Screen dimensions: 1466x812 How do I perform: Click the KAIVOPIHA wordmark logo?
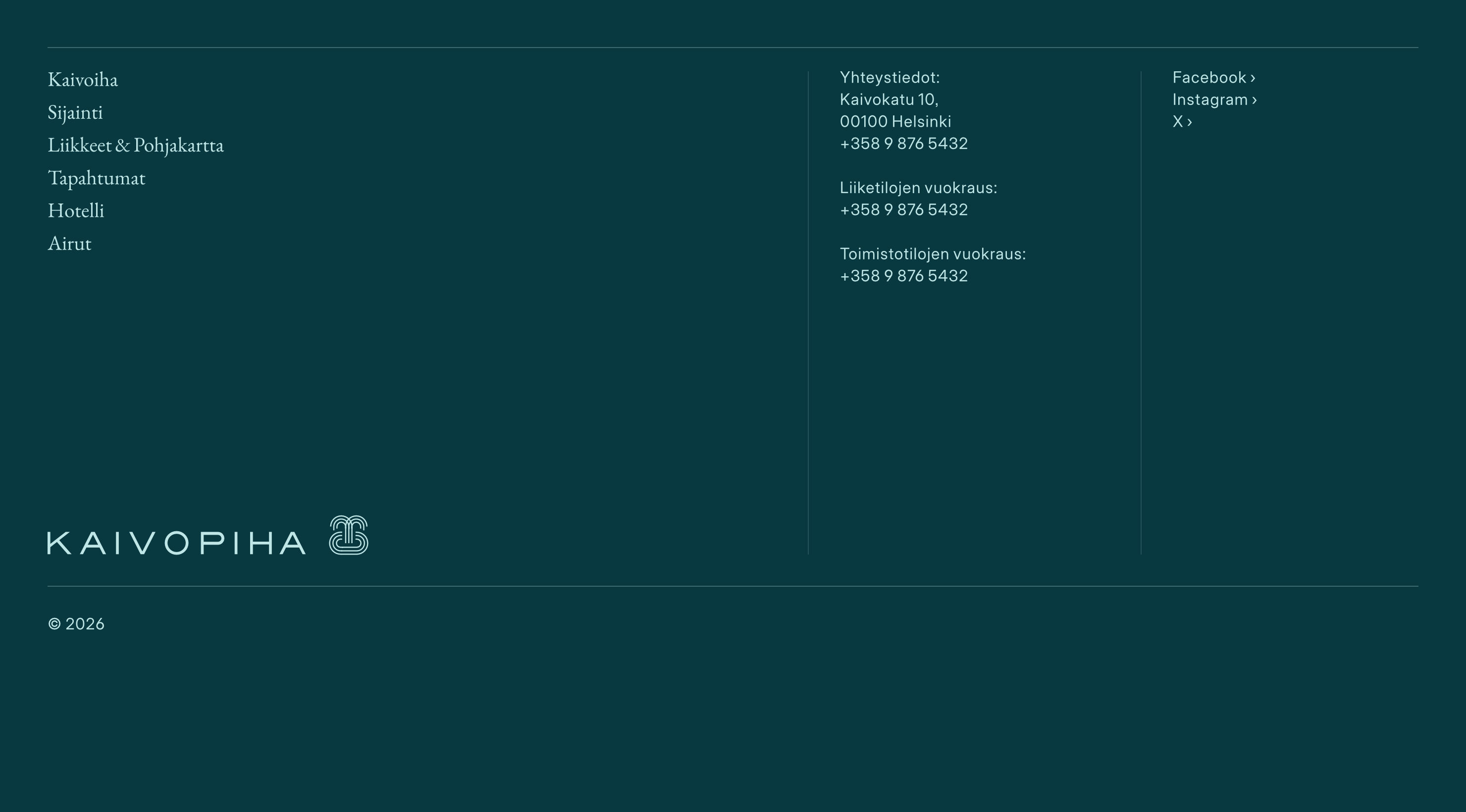click(176, 543)
